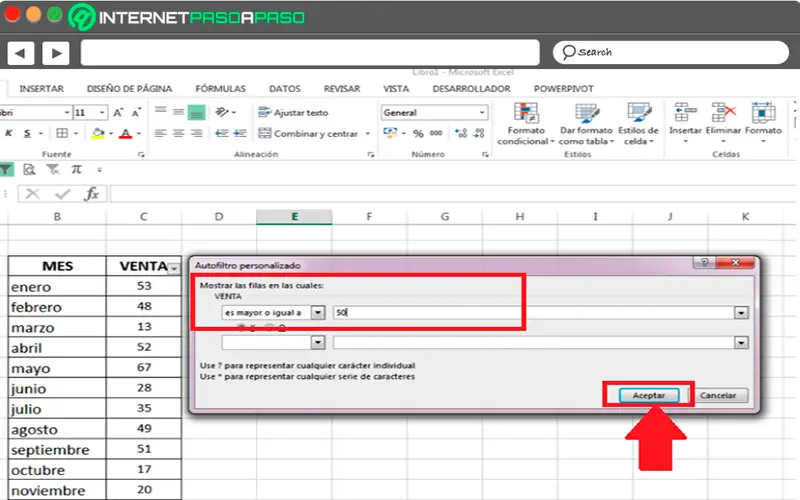Increase decimal places

point(461,133)
